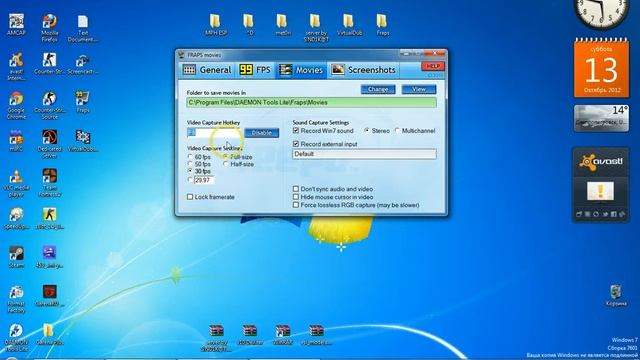The width and height of the screenshot is (640, 360).
Task: Launch VLC media player shortcut
Action: tap(16, 183)
